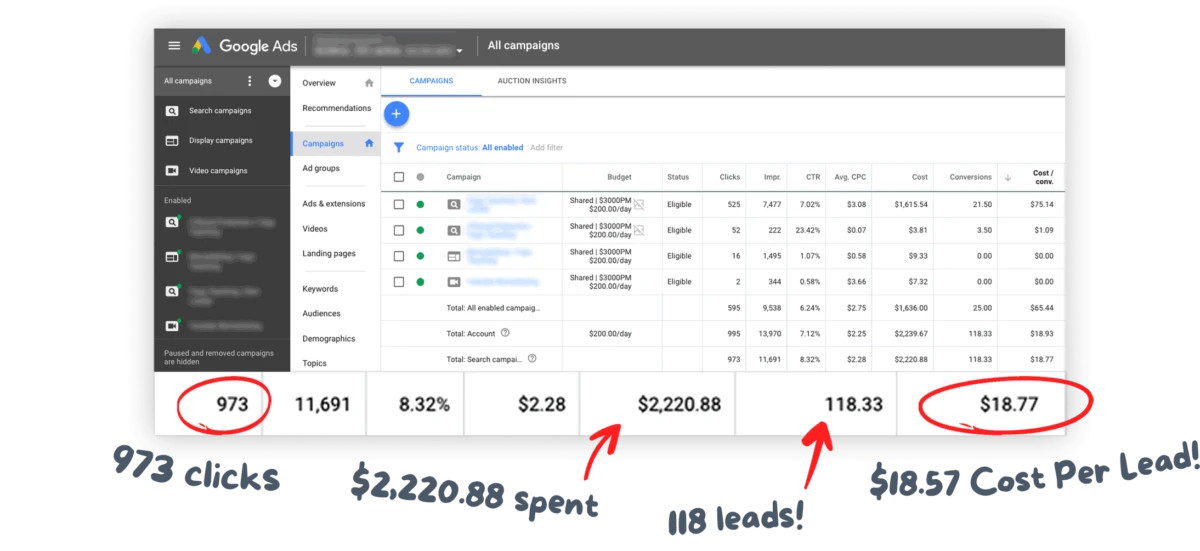Screen dimensions: 1200x551
Task: Open the hamburger main menu
Action: (x=174, y=46)
